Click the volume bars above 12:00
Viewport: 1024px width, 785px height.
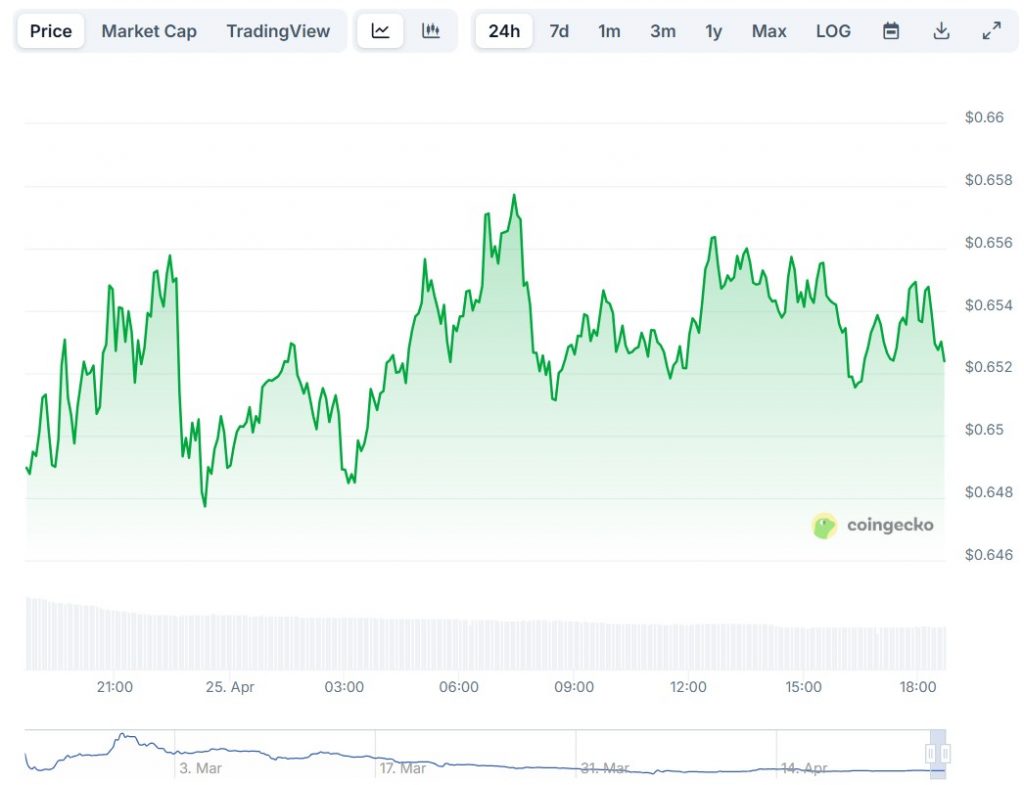pyautogui.click(x=688, y=647)
